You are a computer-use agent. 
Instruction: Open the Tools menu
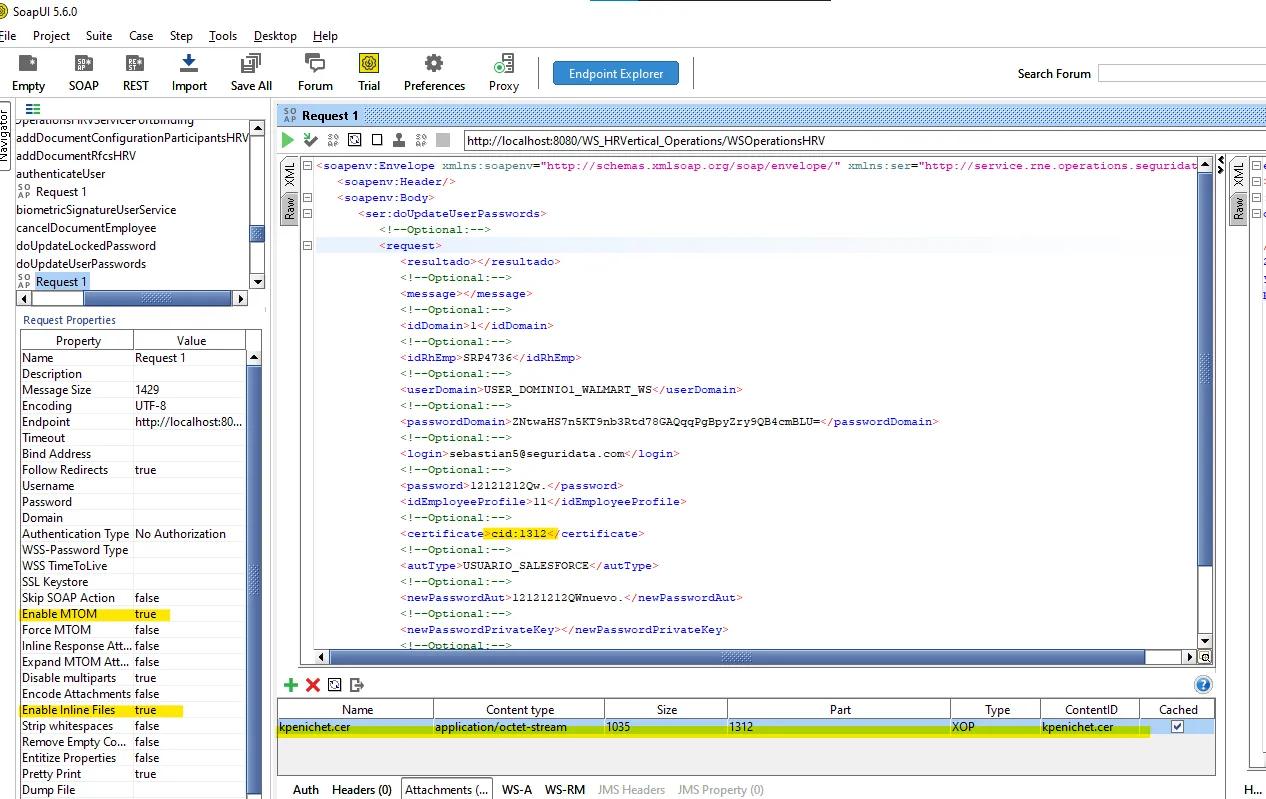point(222,35)
